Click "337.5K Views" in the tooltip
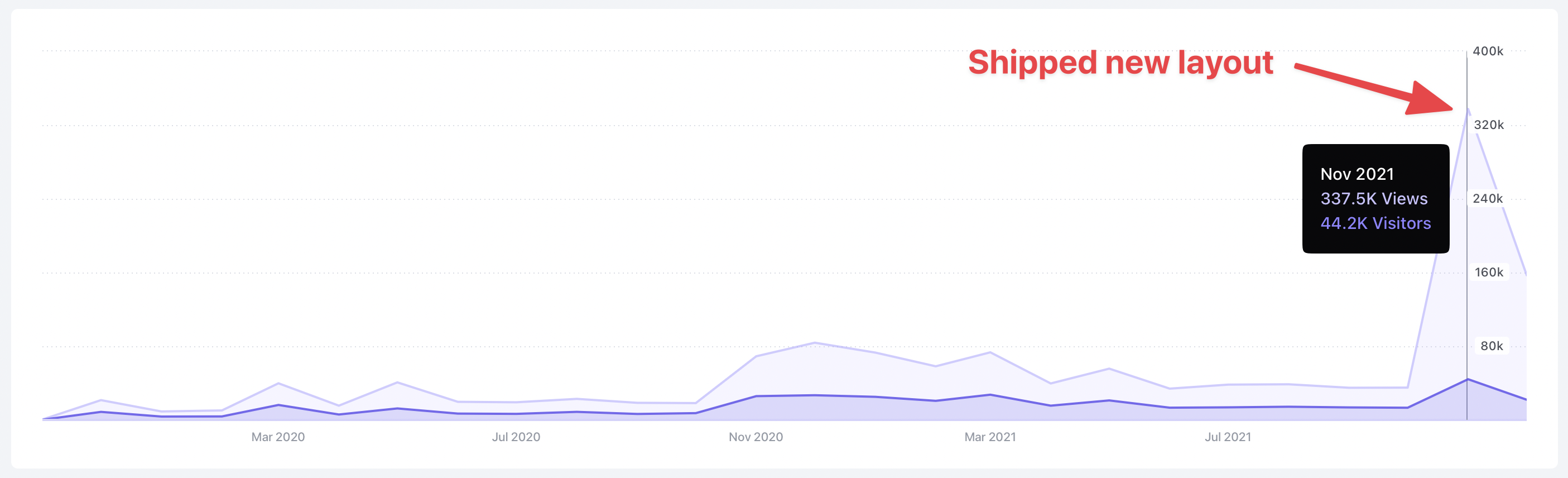This screenshot has width=1568, height=478. pos(1374,198)
